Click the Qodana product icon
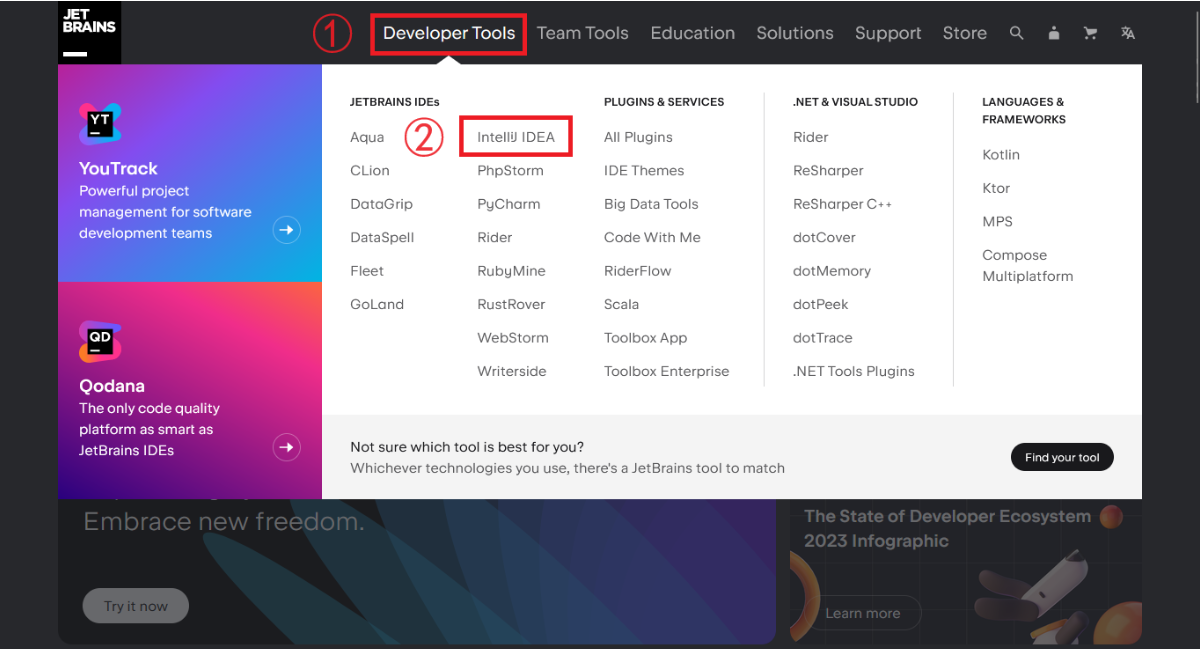1200x649 pixels. [100, 342]
